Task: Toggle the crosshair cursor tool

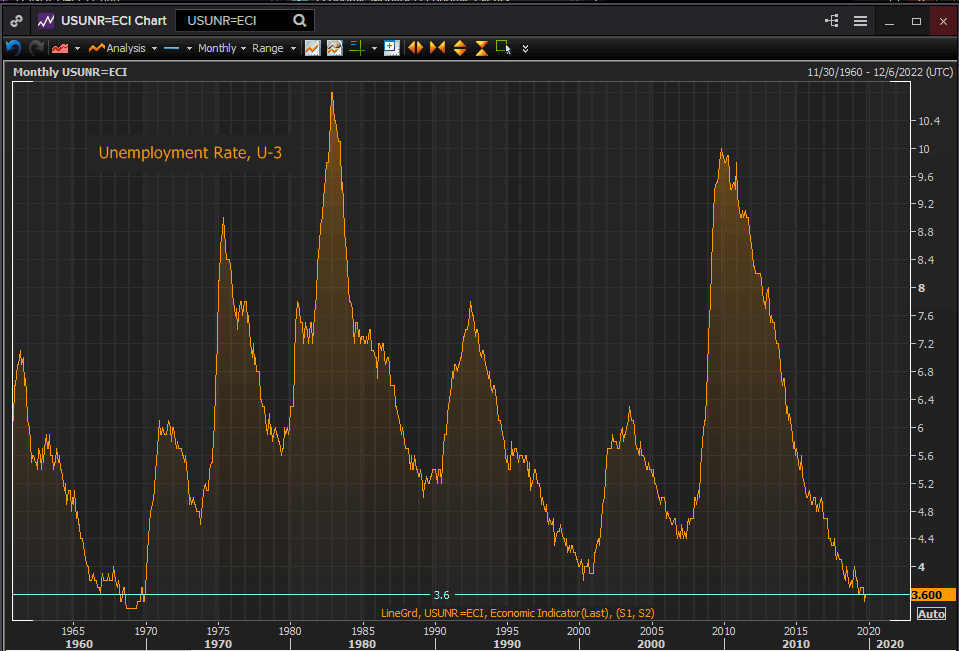Action: [x=356, y=48]
